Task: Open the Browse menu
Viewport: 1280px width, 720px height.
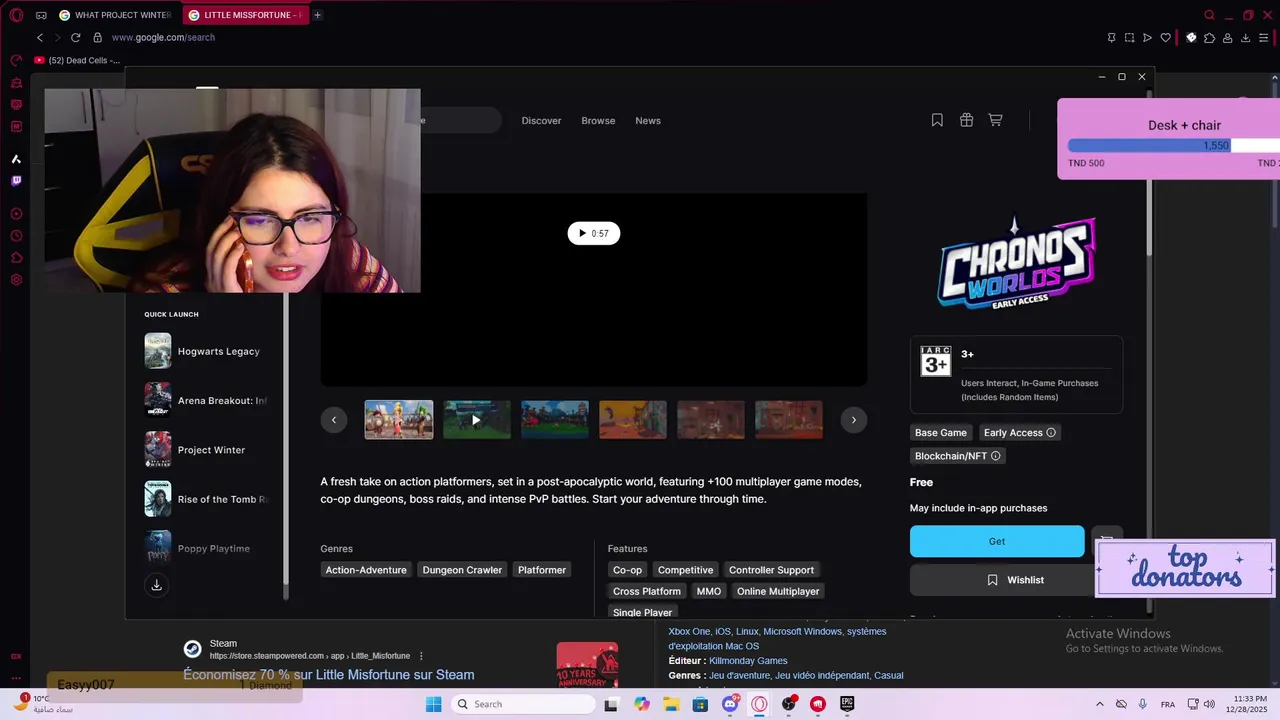Action: [598, 121]
